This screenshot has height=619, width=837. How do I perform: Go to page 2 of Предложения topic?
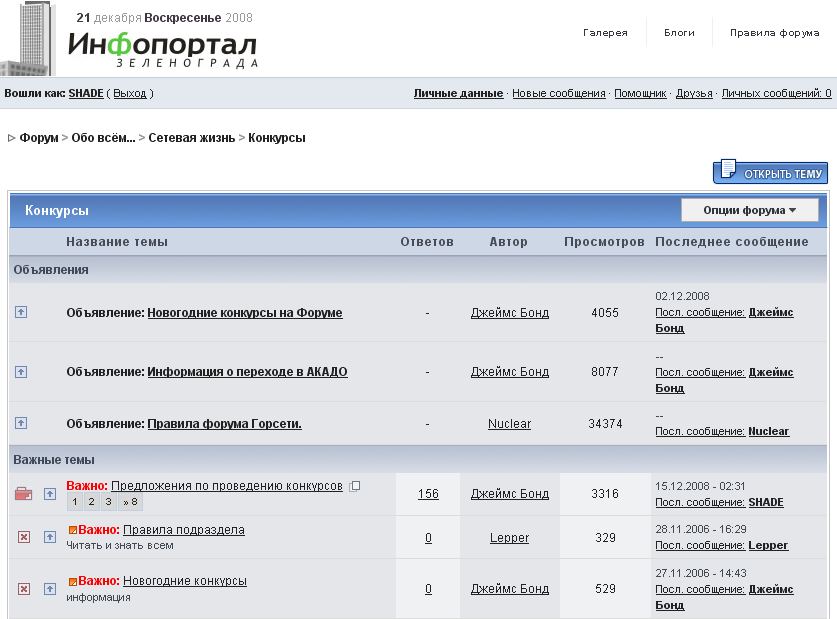click(x=91, y=502)
